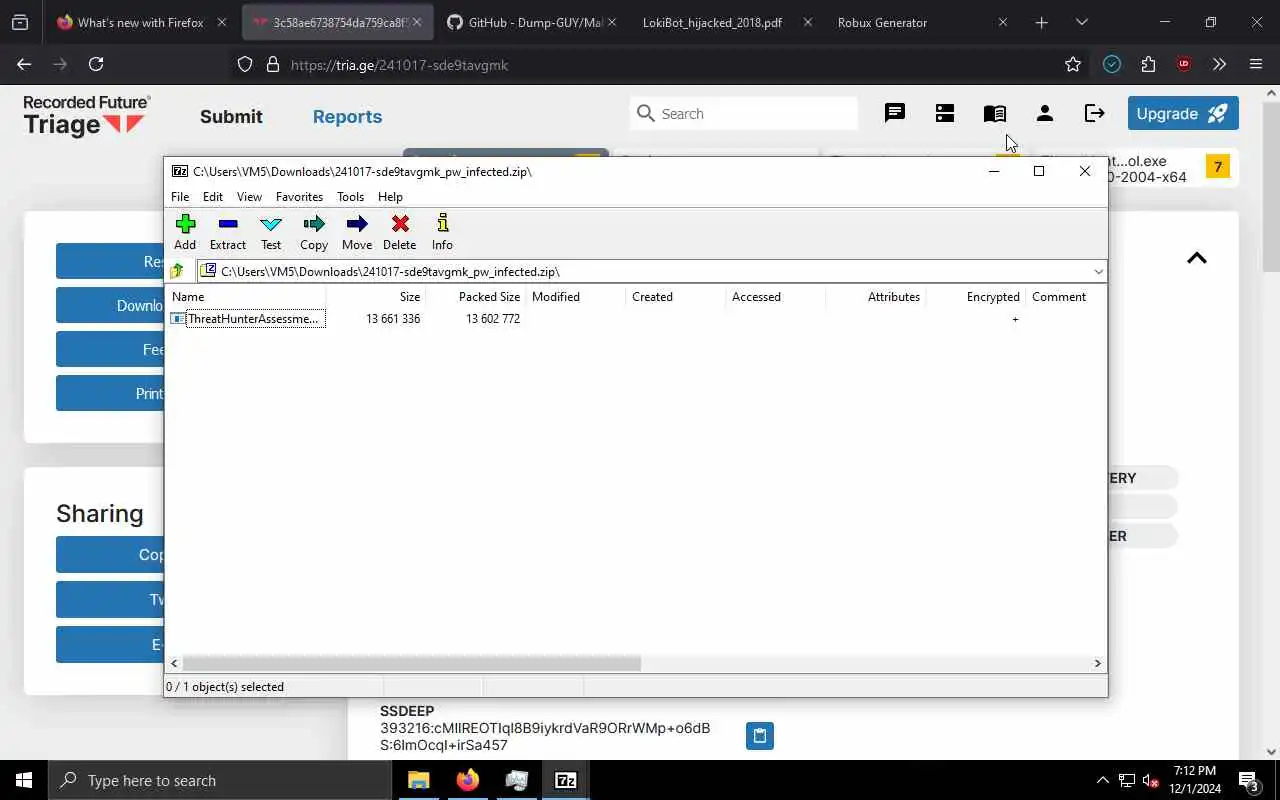Screen dimensions: 1280x800
Task: Sort by Created column header
Action: pos(675,297)
